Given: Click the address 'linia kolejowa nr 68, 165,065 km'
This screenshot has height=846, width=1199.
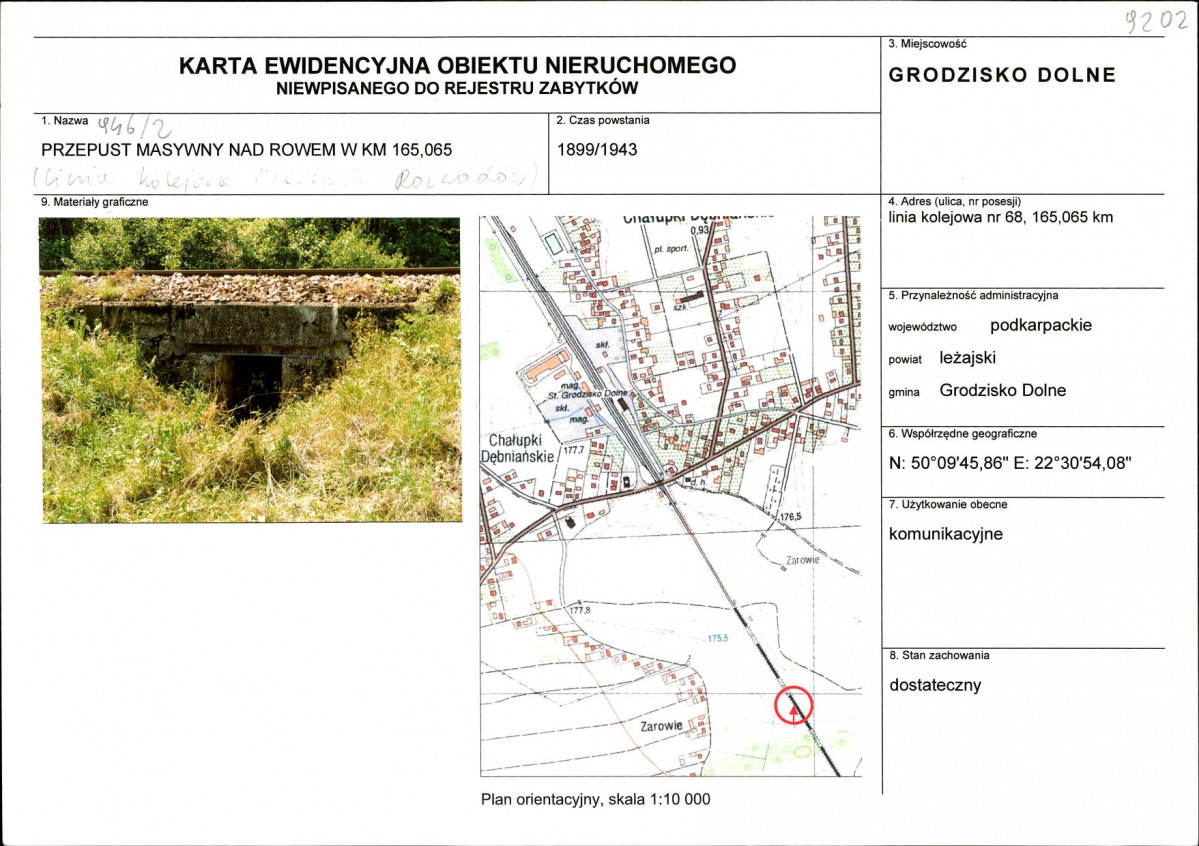Looking at the screenshot, I should point(1000,217).
